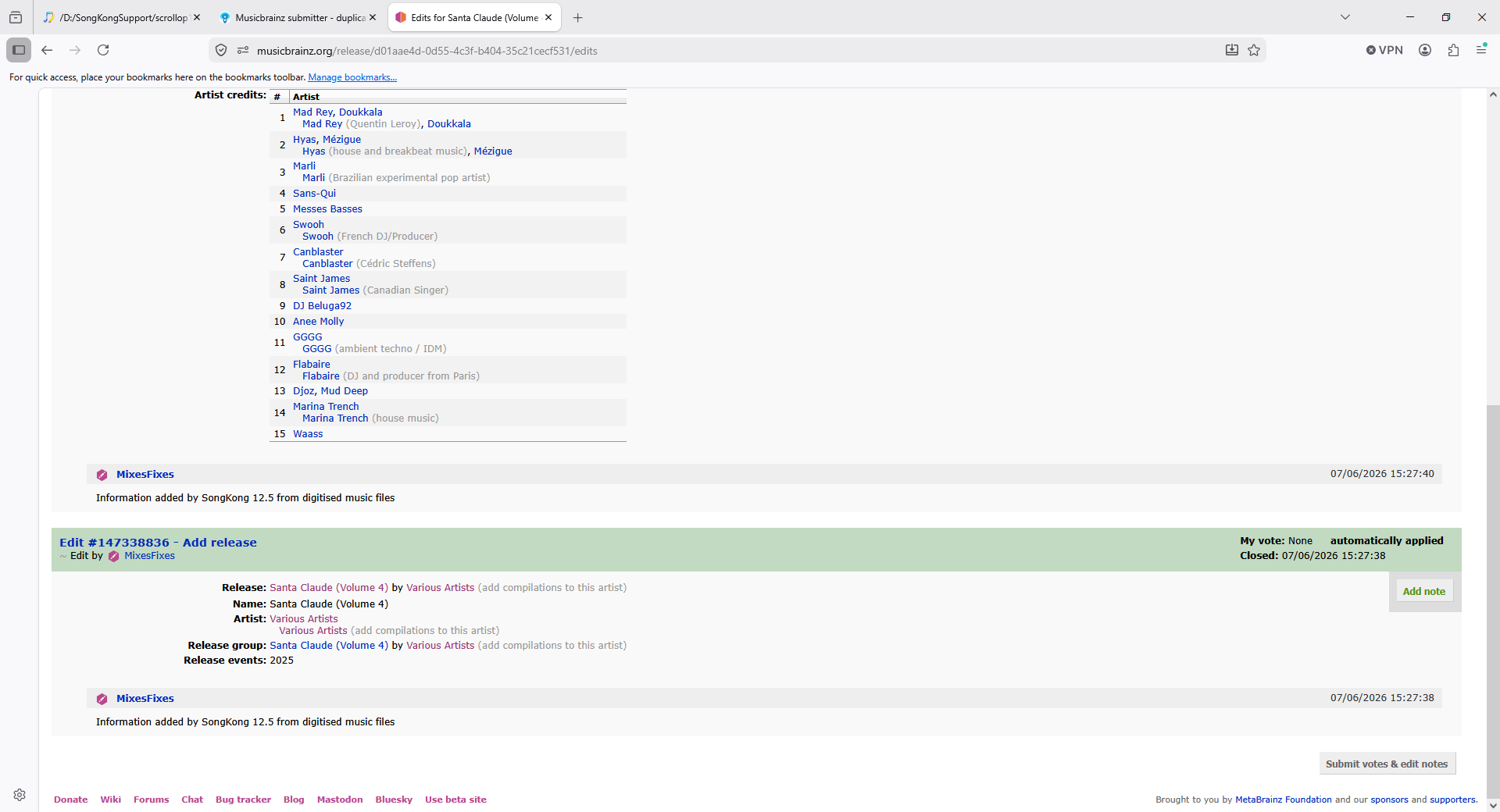Open the account profile icon
1500x812 pixels.
coord(1425,50)
